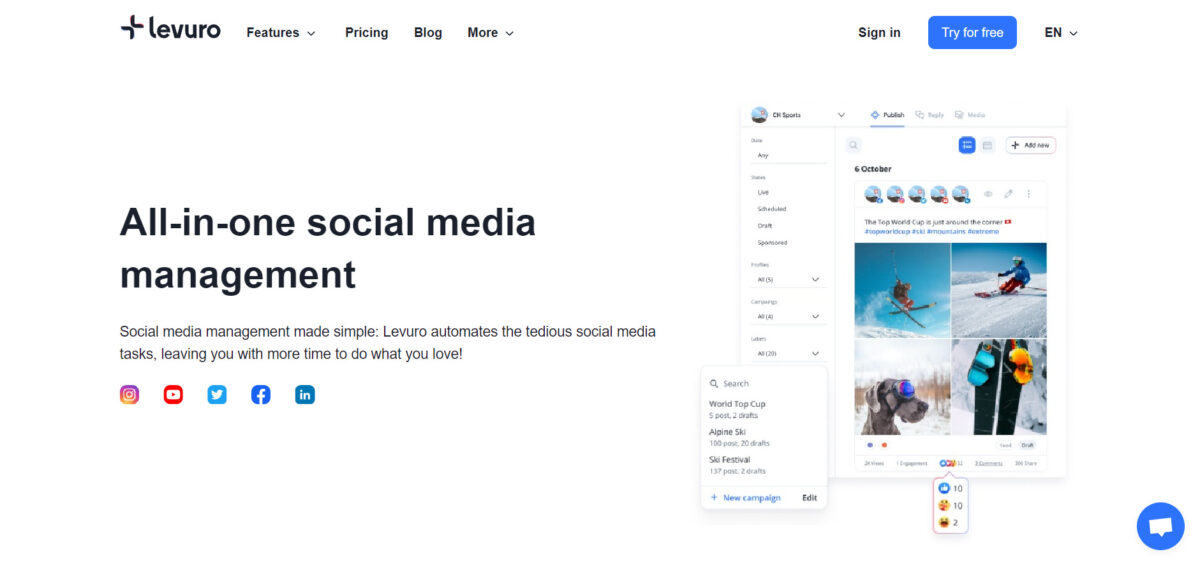
Task: Toggle the eye visibility icon on the post
Action: (987, 194)
